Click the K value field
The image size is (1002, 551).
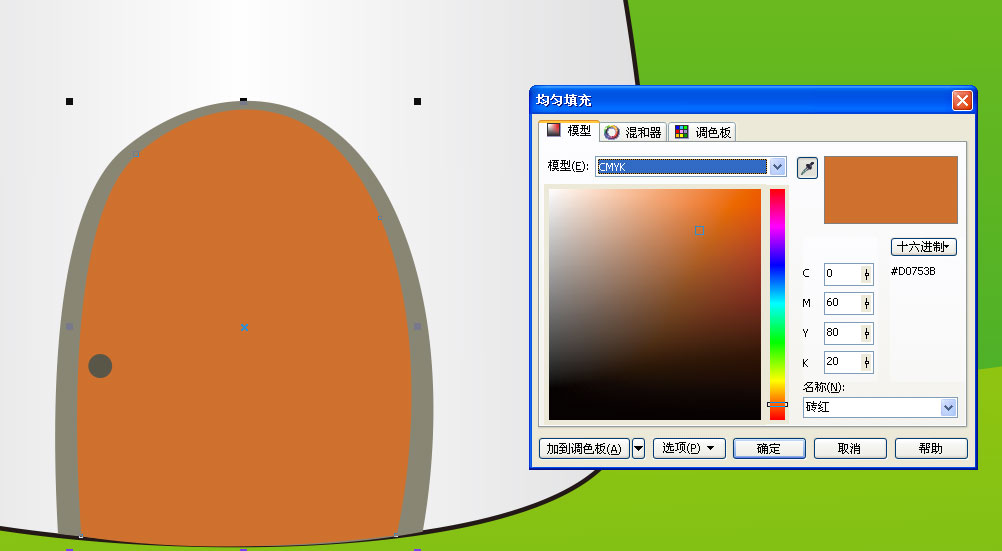[842, 362]
